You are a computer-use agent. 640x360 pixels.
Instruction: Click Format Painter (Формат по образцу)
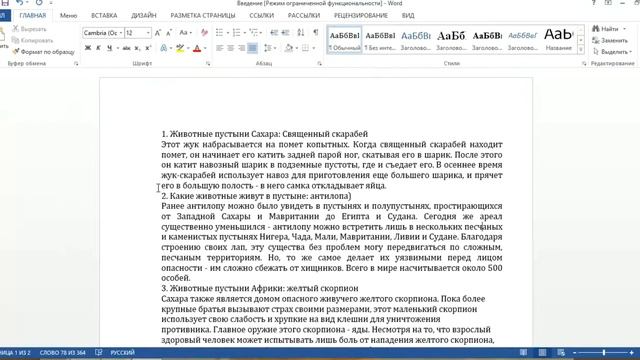coord(43,52)
